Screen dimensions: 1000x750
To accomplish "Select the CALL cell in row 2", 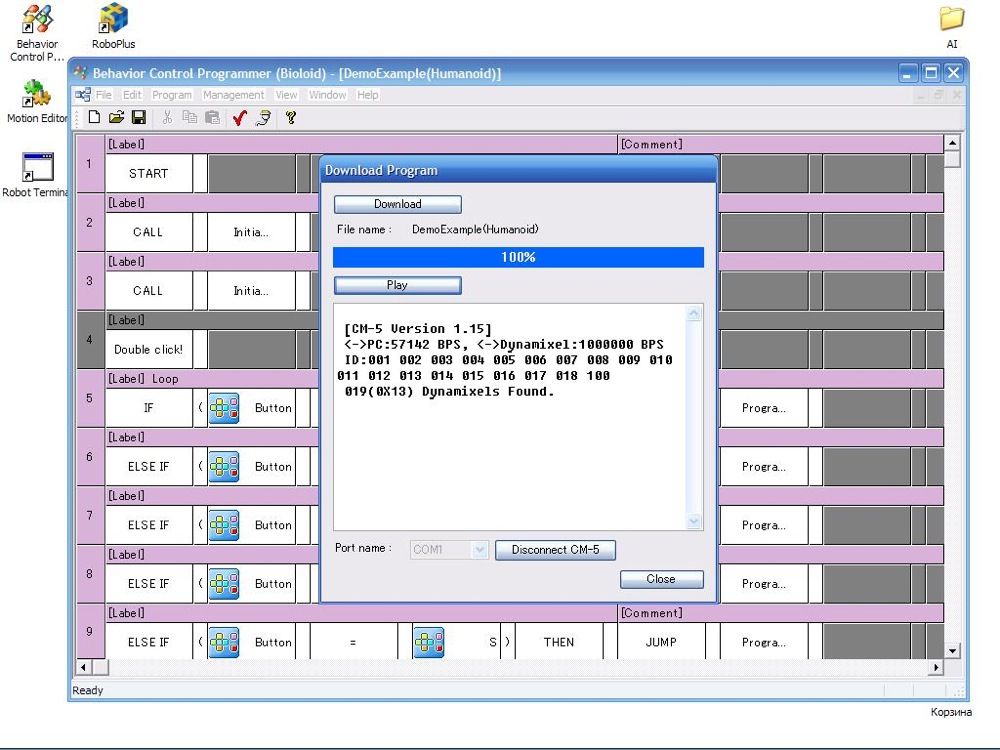I will (149, 232).
